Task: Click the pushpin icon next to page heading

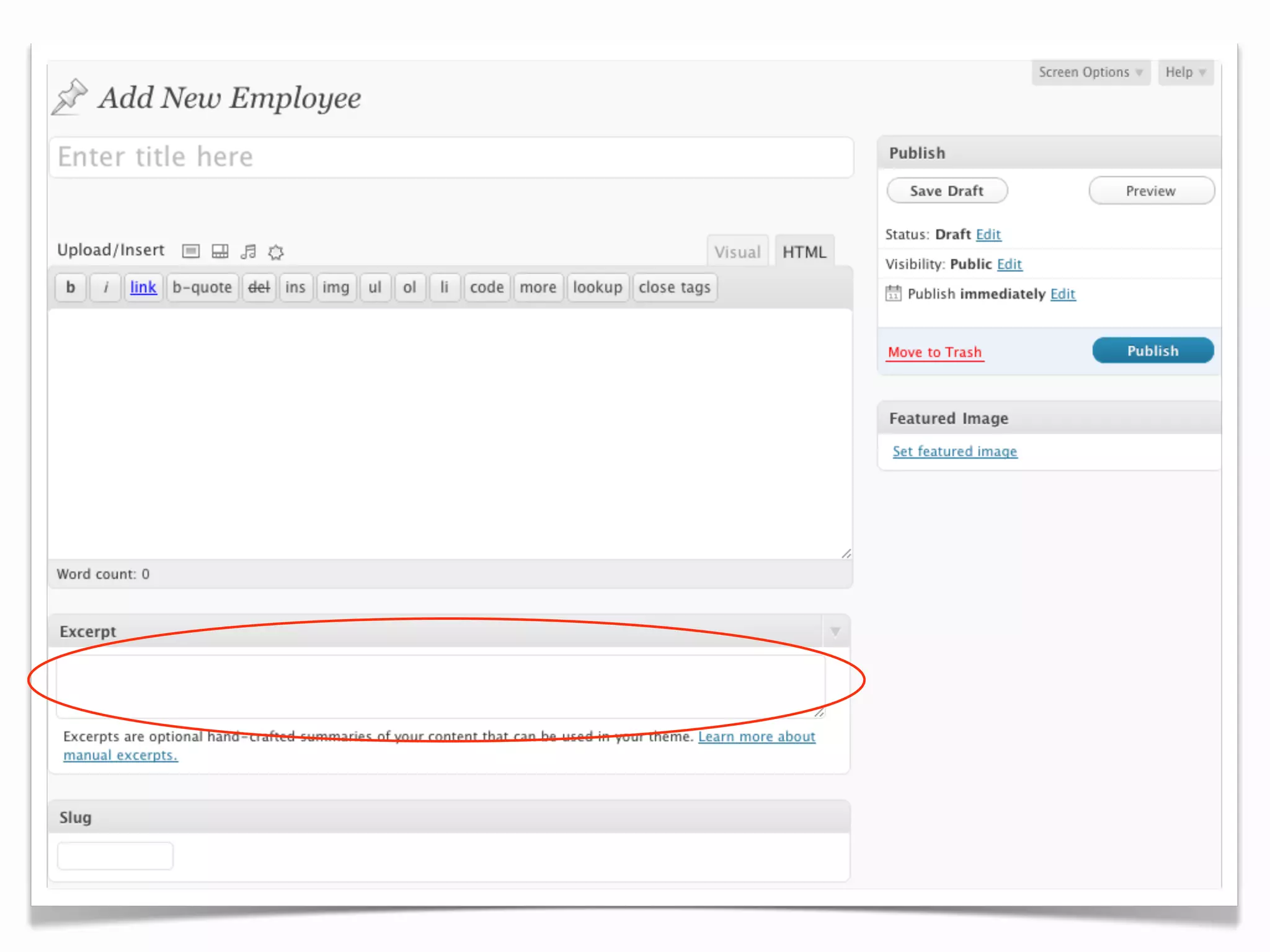Action: 69,97
